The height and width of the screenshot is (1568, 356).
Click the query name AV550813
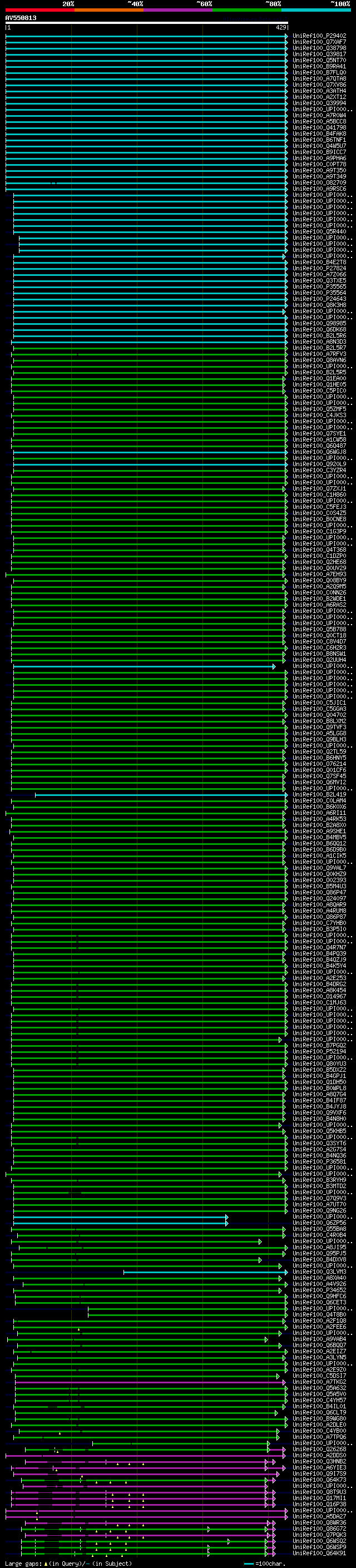tap(21, 18)
